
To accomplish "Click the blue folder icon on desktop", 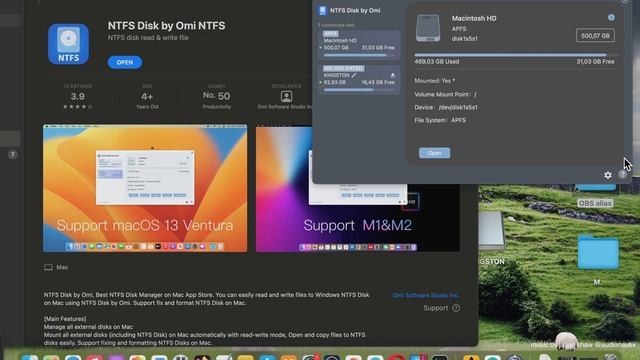I will click(598, 252).
